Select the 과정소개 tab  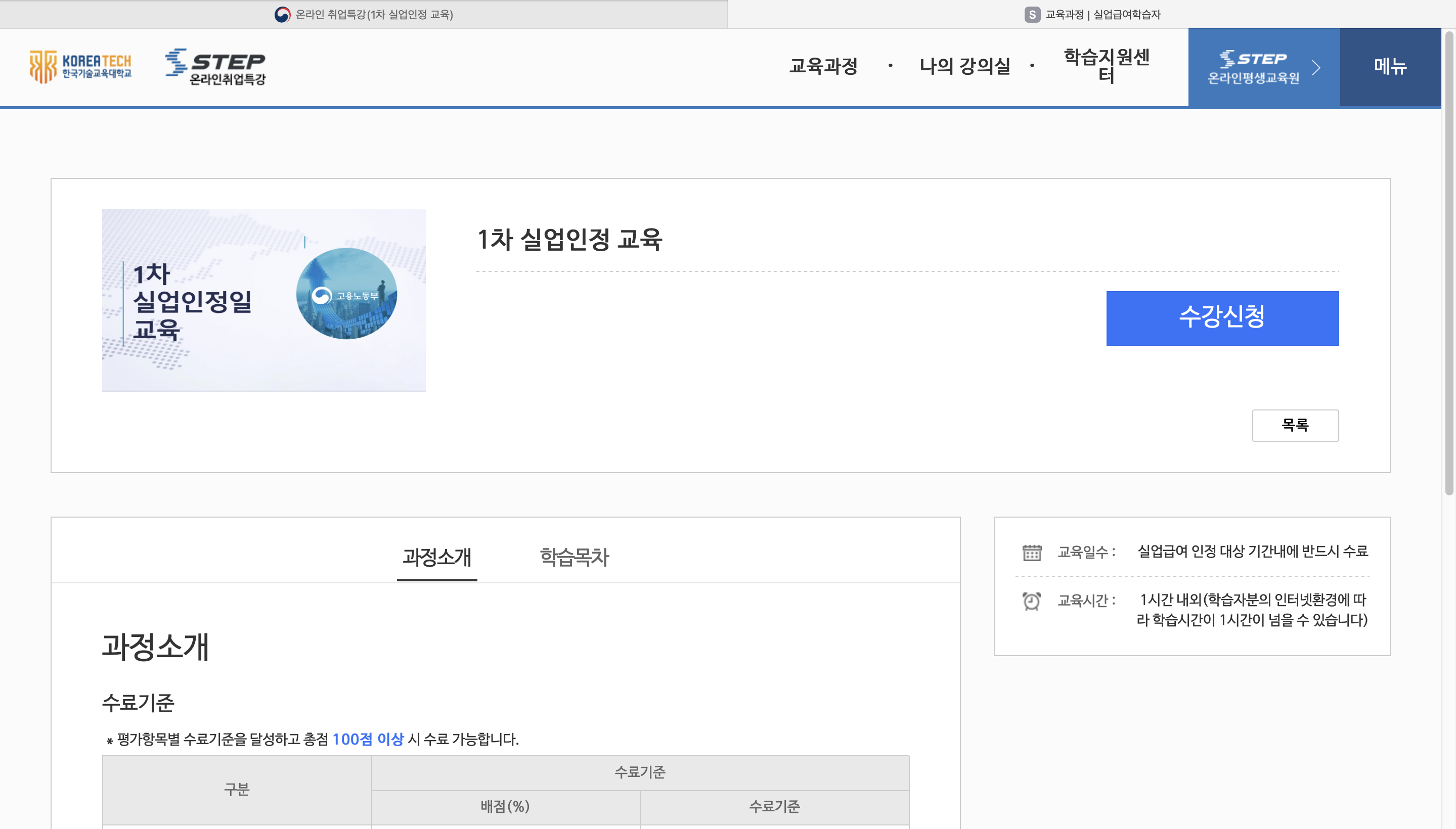pyautogui.click(x=437, y=556)
